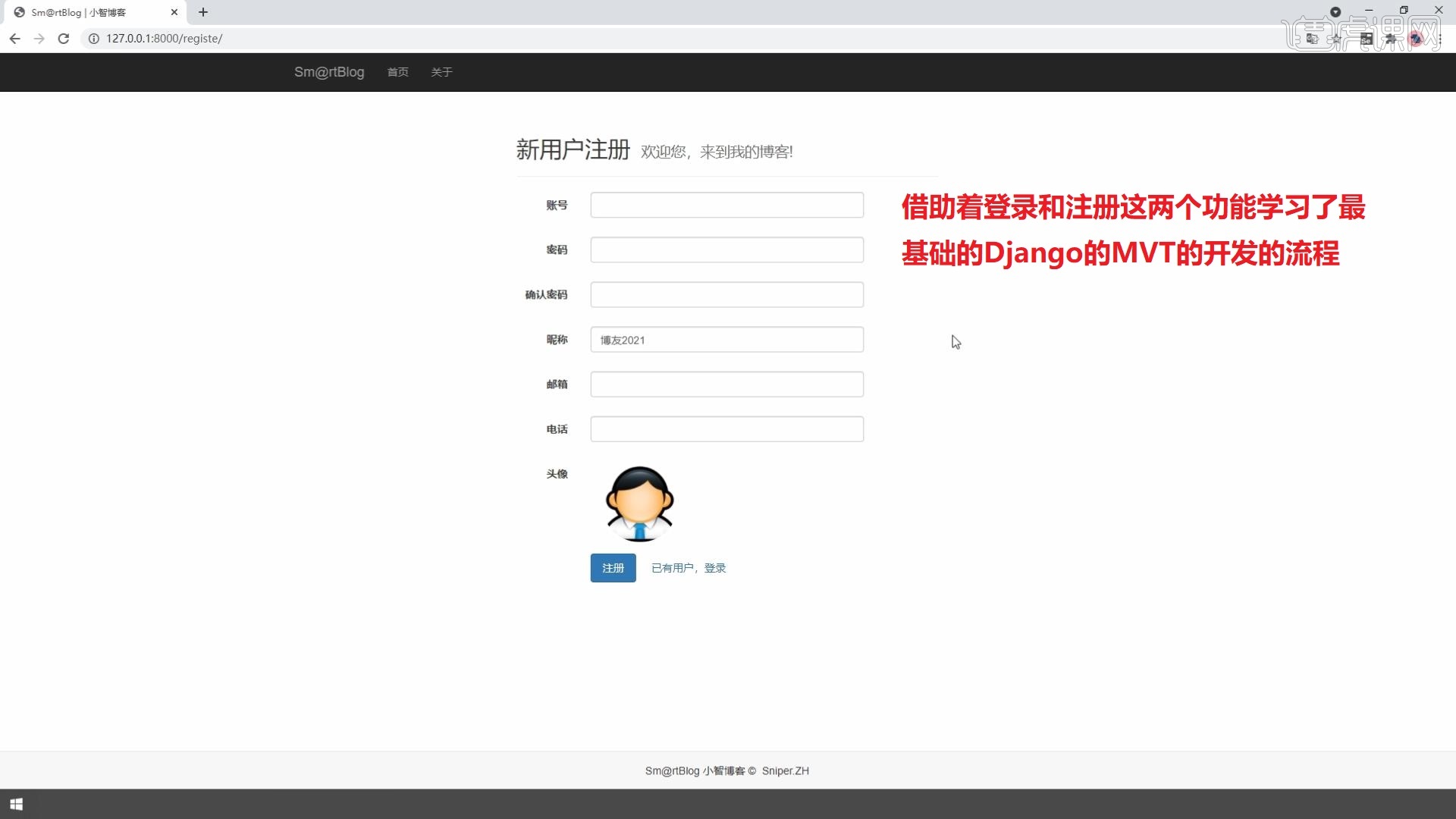Click the browser back arrow

pyautogui.click(x=15, y=39)
